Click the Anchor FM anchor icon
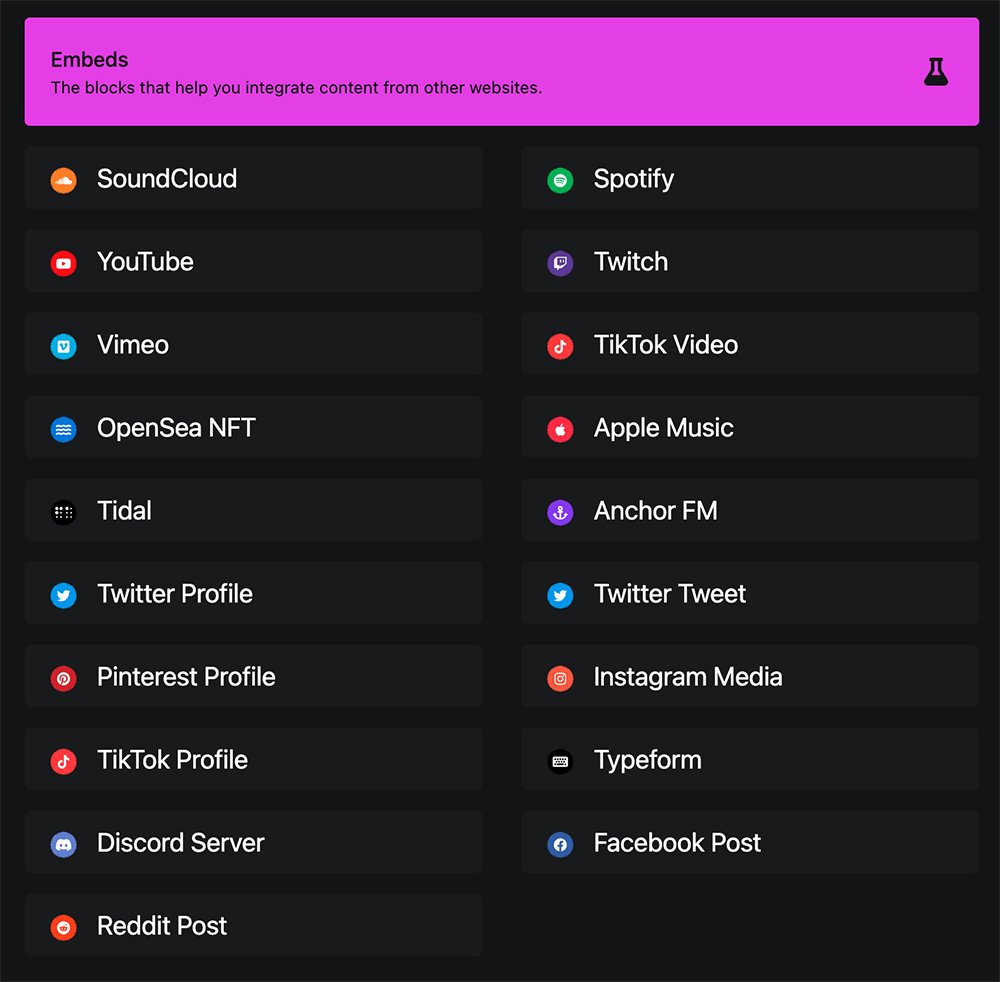The image size is (1000, 982). point(560,512)
